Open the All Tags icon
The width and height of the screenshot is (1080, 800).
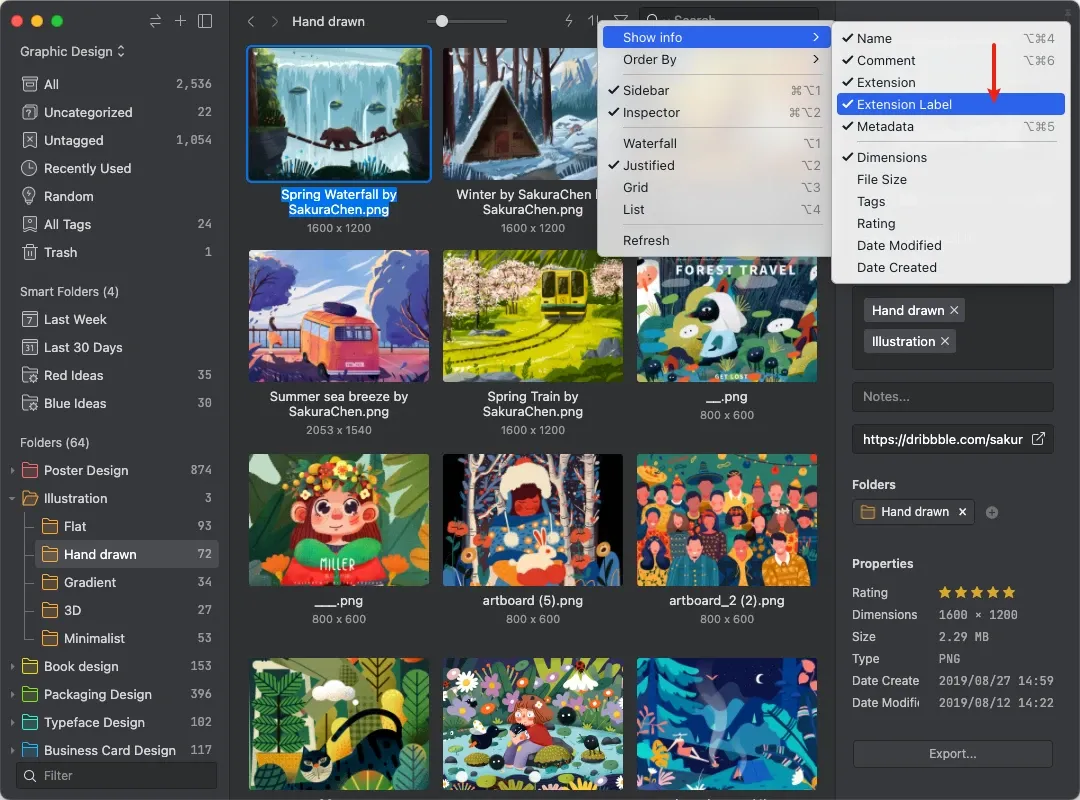coord(30,225)
